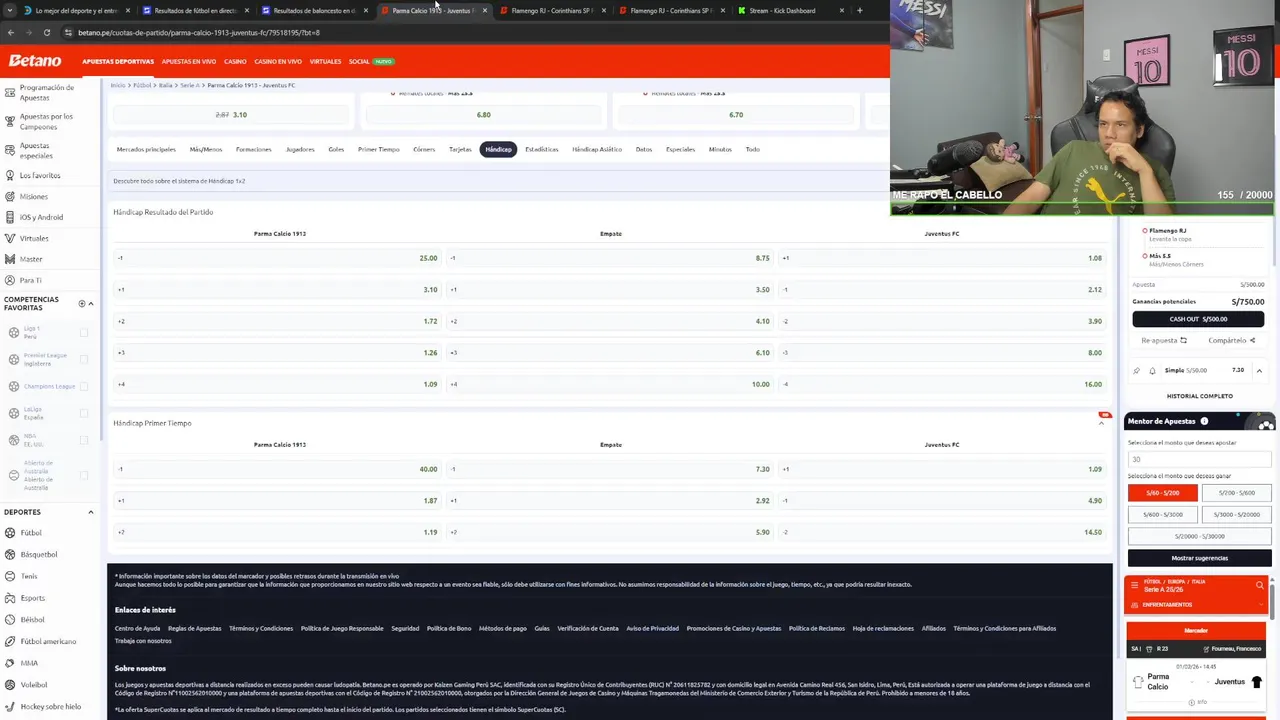Viewport: 1280px width, 720px height.
Task: Reload the browser page
Action: [46, 32]
